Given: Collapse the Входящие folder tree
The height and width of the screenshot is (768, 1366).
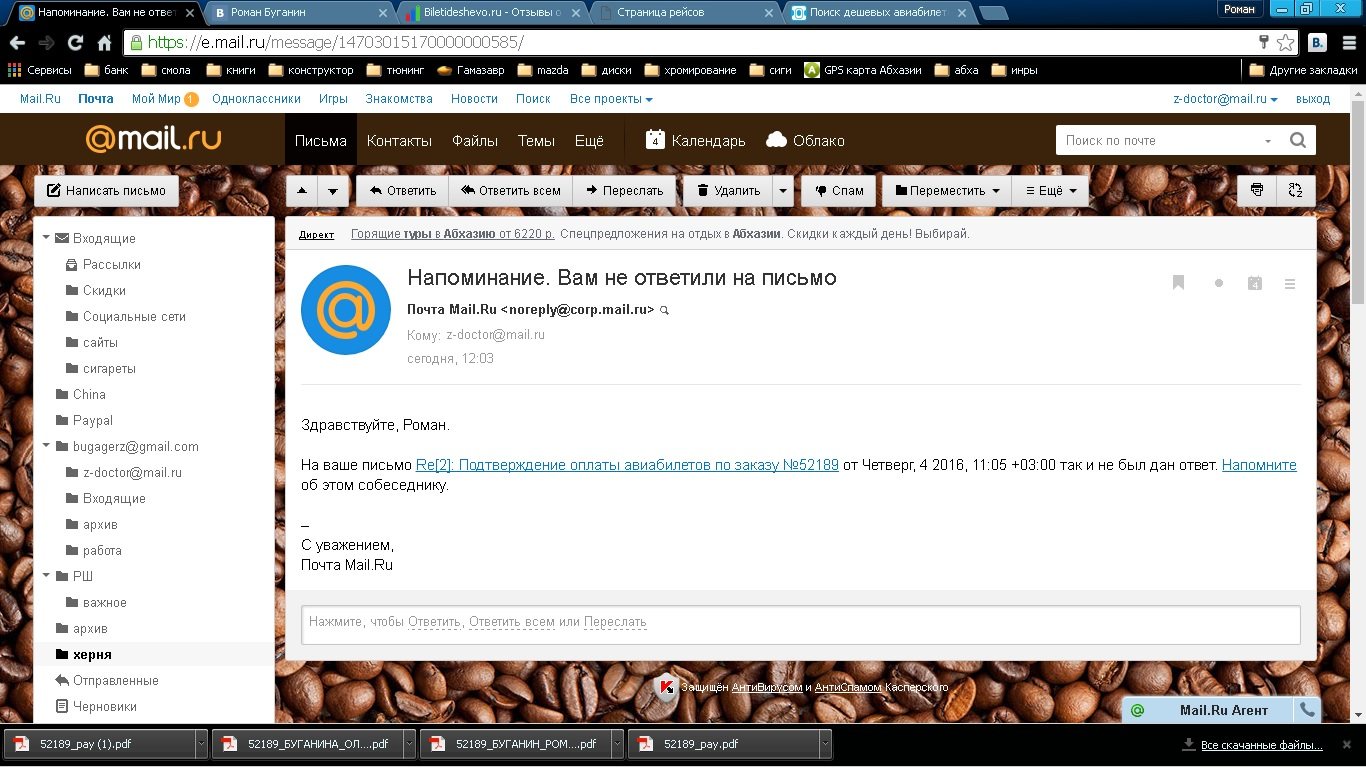Looking at the screenshot, I should click(x=46, y=238).
